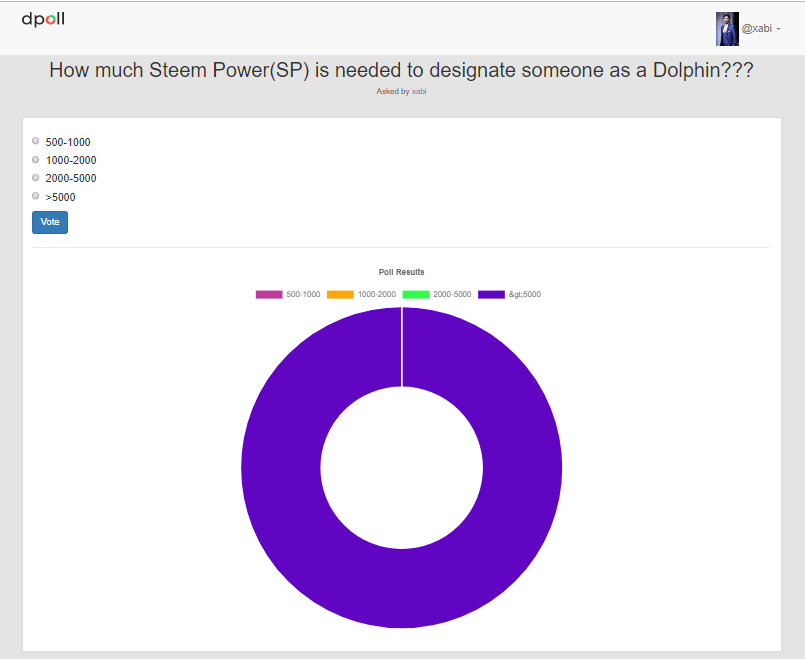Click the 2000-5000 answer label
Screen dimensions: 805x659
(71, 178)
